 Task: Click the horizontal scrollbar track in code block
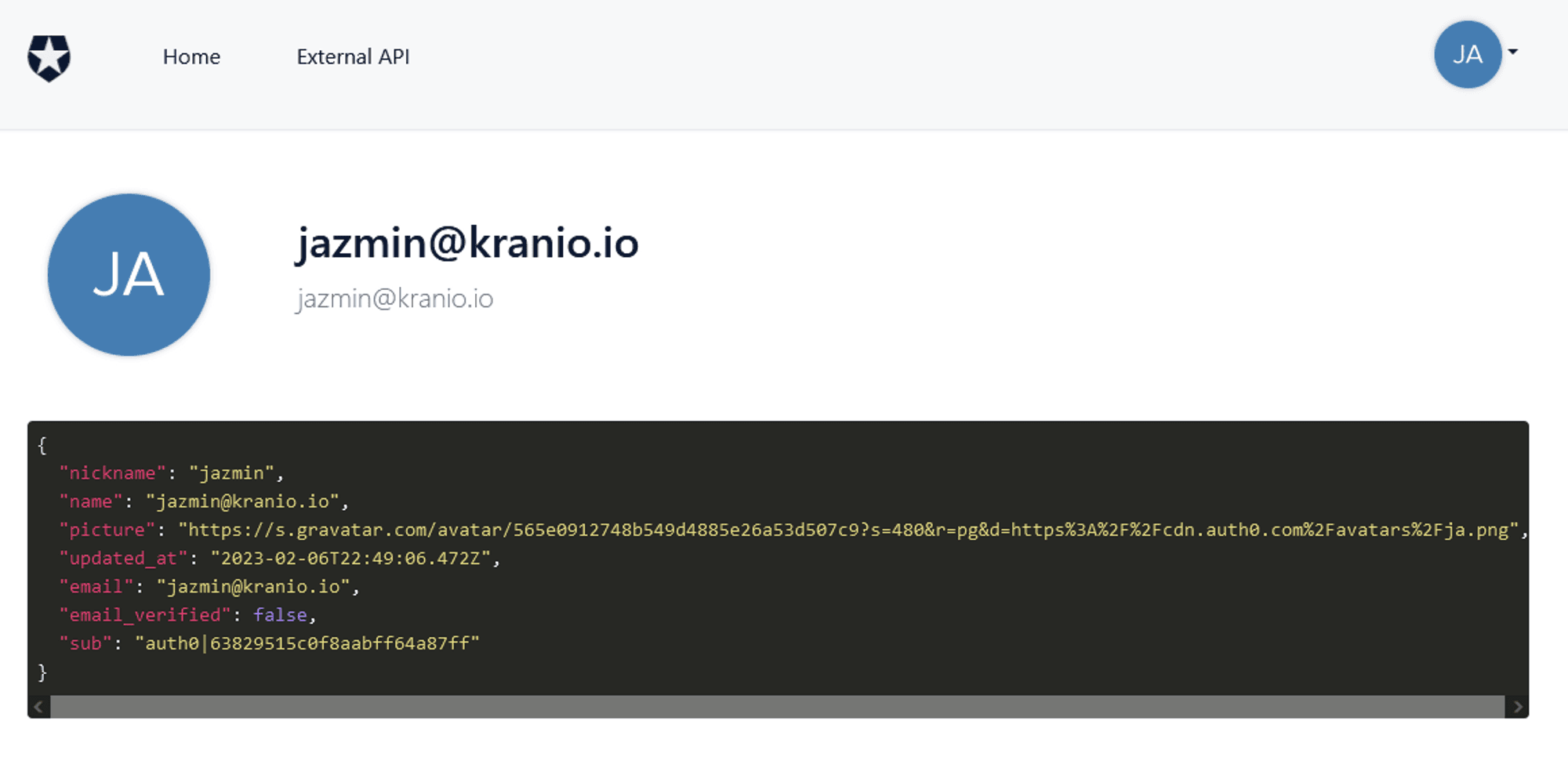tap(776, 707)
